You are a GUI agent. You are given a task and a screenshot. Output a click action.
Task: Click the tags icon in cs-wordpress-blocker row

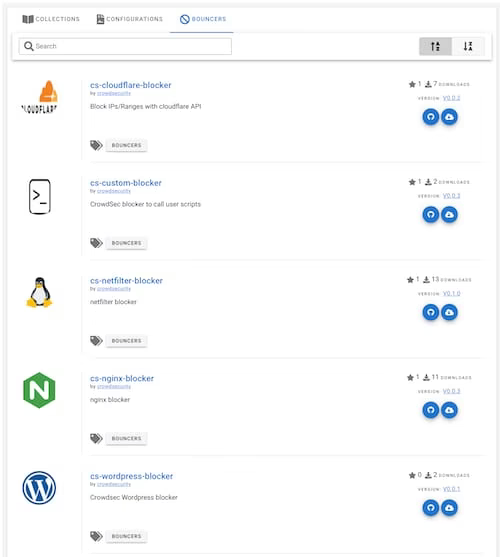pyautogui.click(x=96, y=536)
